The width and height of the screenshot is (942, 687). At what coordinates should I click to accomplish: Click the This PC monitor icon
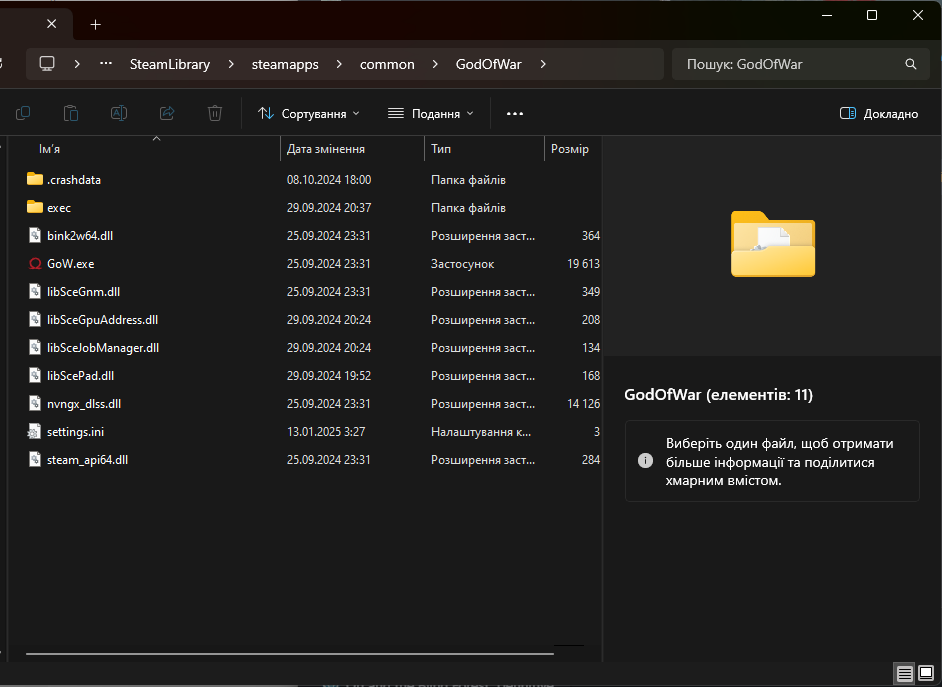click(x=47, y=64)
